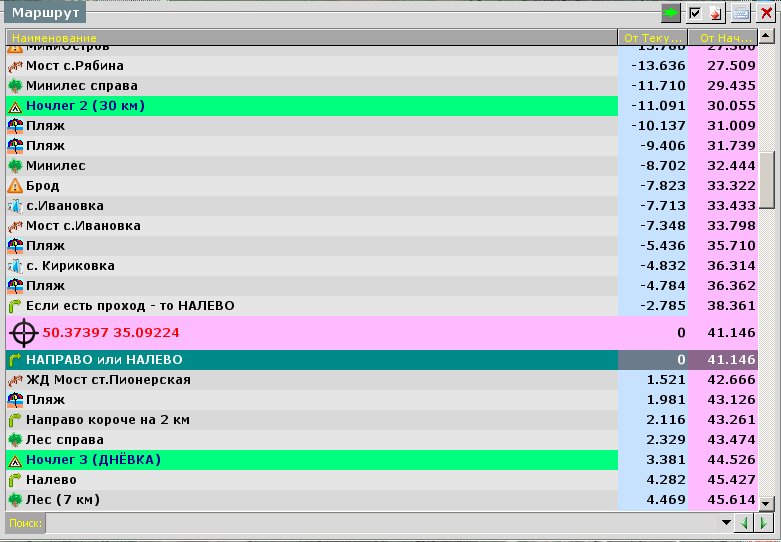Click the bridge icon beside Мост с.Ивановка
The width and height of the screenshot is (781, 542).
pos(15,226)
